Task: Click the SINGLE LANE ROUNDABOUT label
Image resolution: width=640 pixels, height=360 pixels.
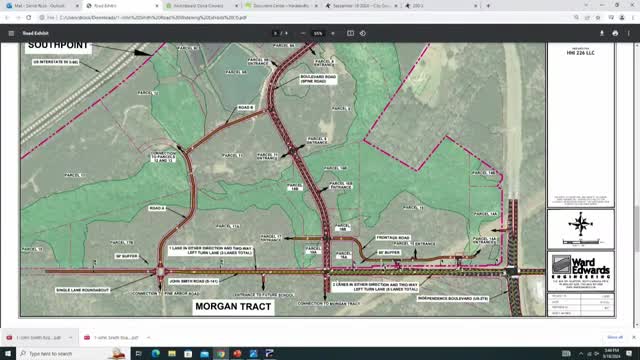Action: [x=83, y=290]
